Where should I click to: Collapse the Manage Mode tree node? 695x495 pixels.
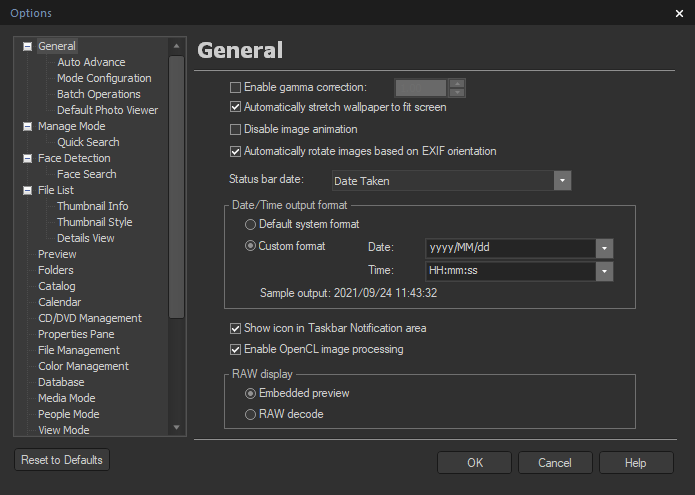tap(27, 127)
